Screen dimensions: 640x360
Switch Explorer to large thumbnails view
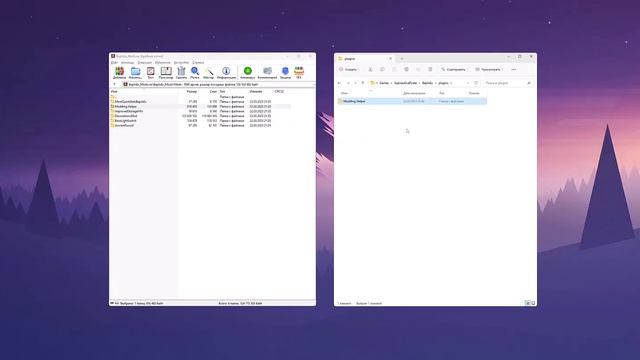pyautogui.click(x=533, y=303)
